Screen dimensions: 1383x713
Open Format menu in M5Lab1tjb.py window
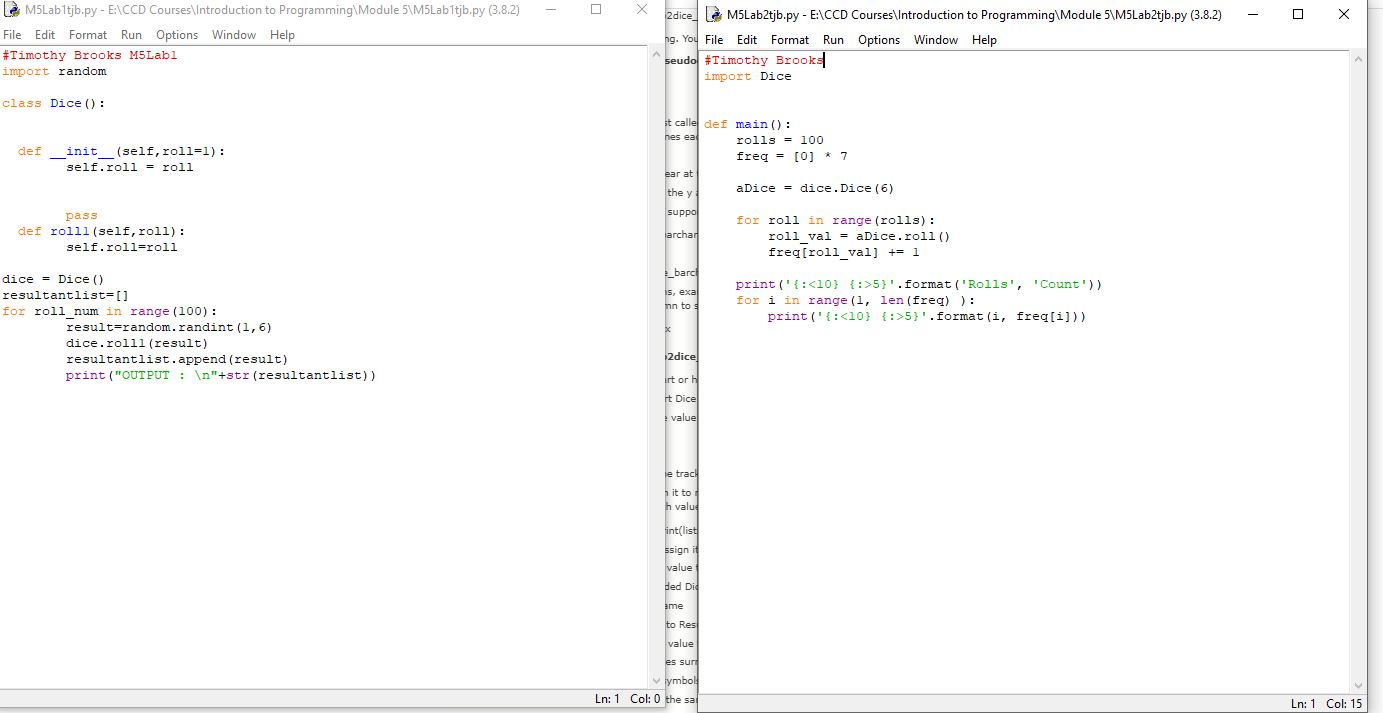click(x=88, y=34)
